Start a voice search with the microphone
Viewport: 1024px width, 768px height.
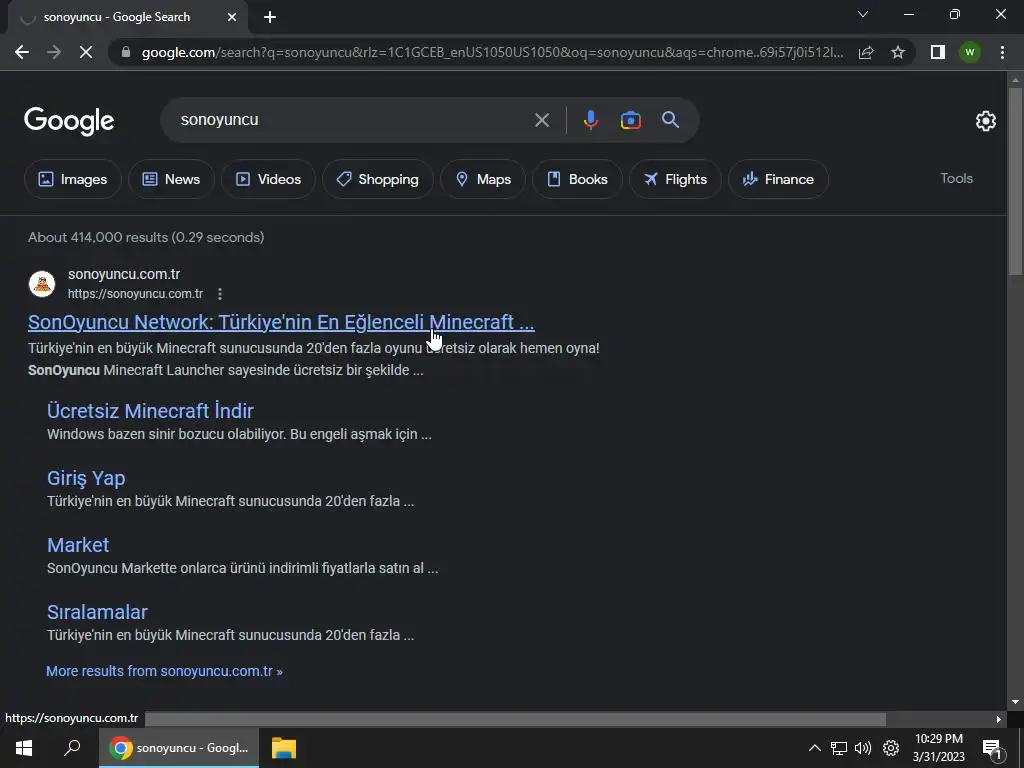pos(590,120)
